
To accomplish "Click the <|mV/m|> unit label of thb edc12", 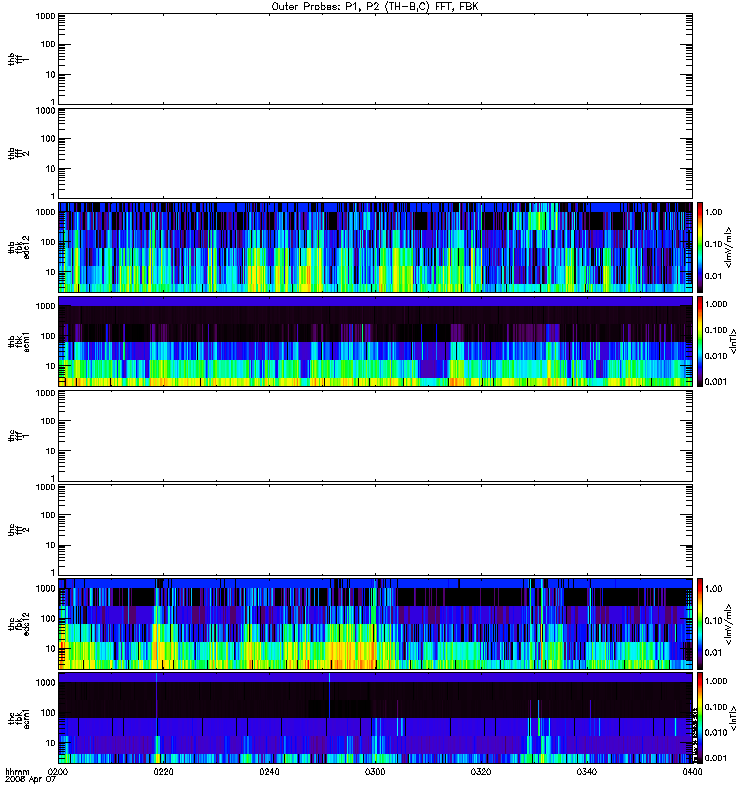I will pyautogui.click(x=729, y=247).
